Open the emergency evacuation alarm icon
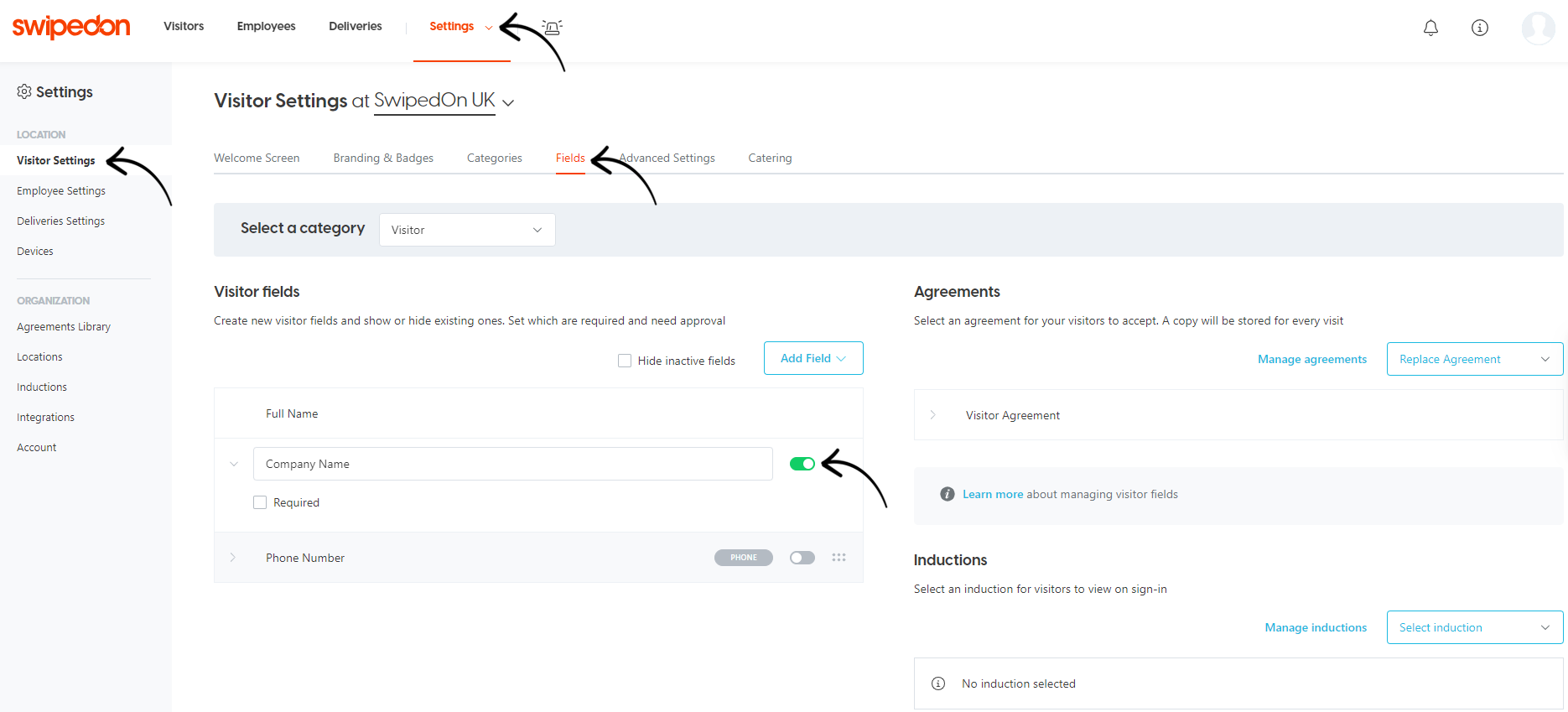 552,27
